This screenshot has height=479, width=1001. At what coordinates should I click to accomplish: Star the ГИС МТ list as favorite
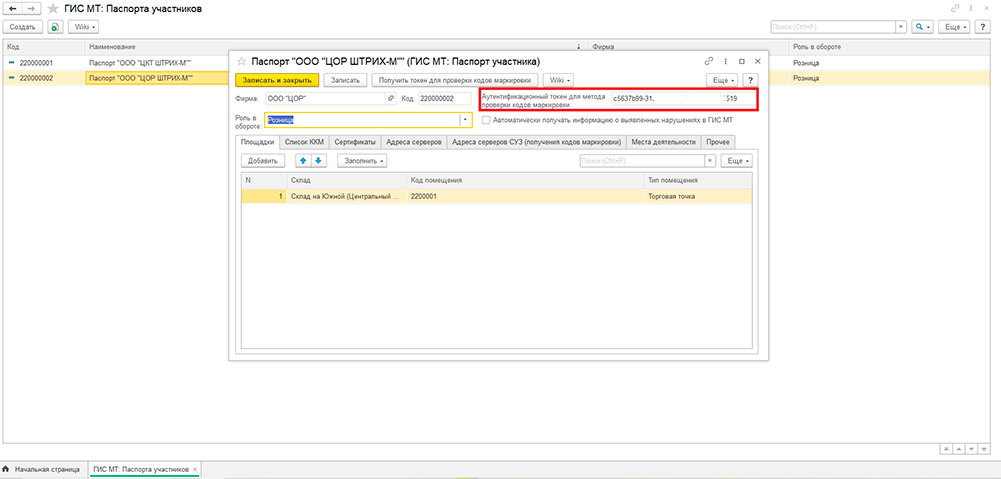[52, 9]
